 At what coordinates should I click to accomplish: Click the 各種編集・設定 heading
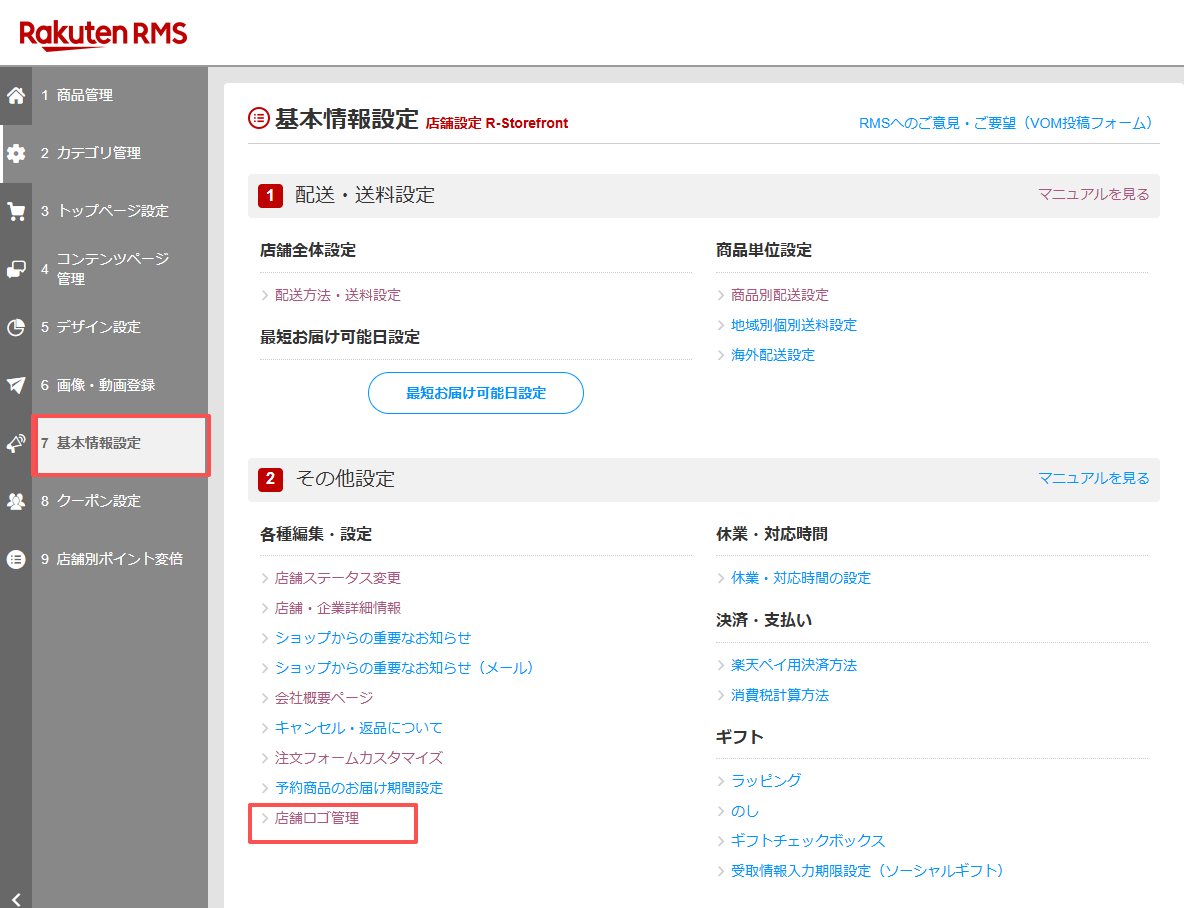(x=316, y=534)
